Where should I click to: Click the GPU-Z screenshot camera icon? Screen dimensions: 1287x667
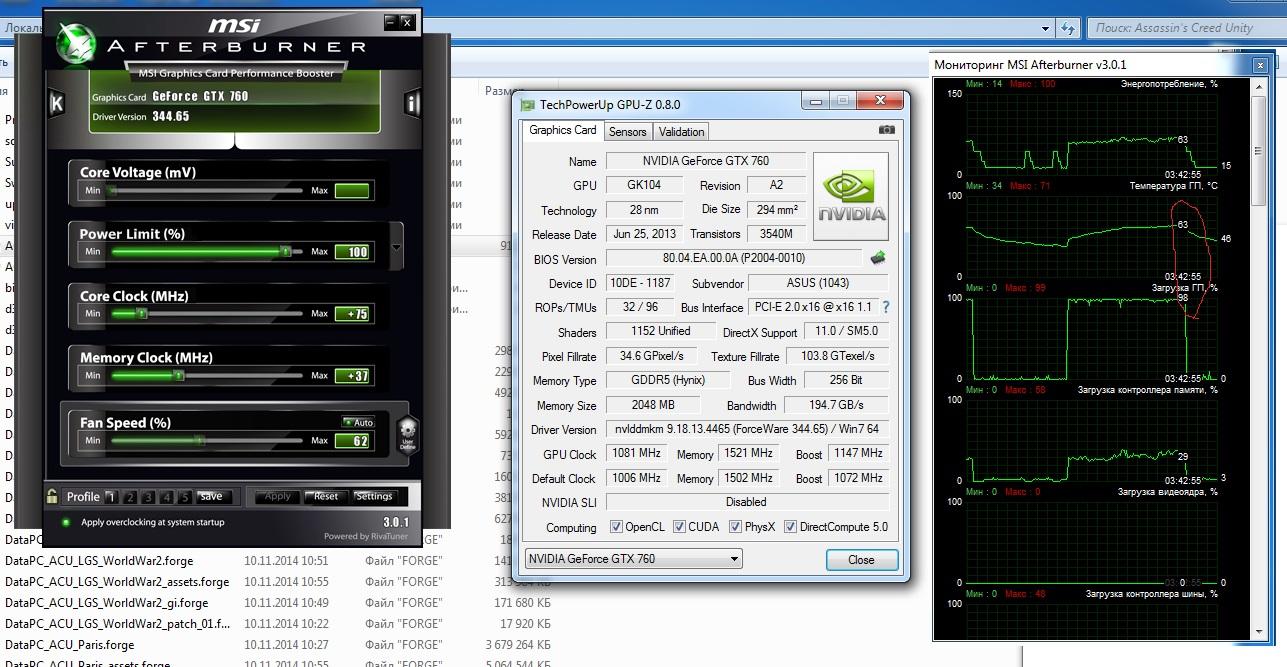pyautogui.click(x=886, y=130)
